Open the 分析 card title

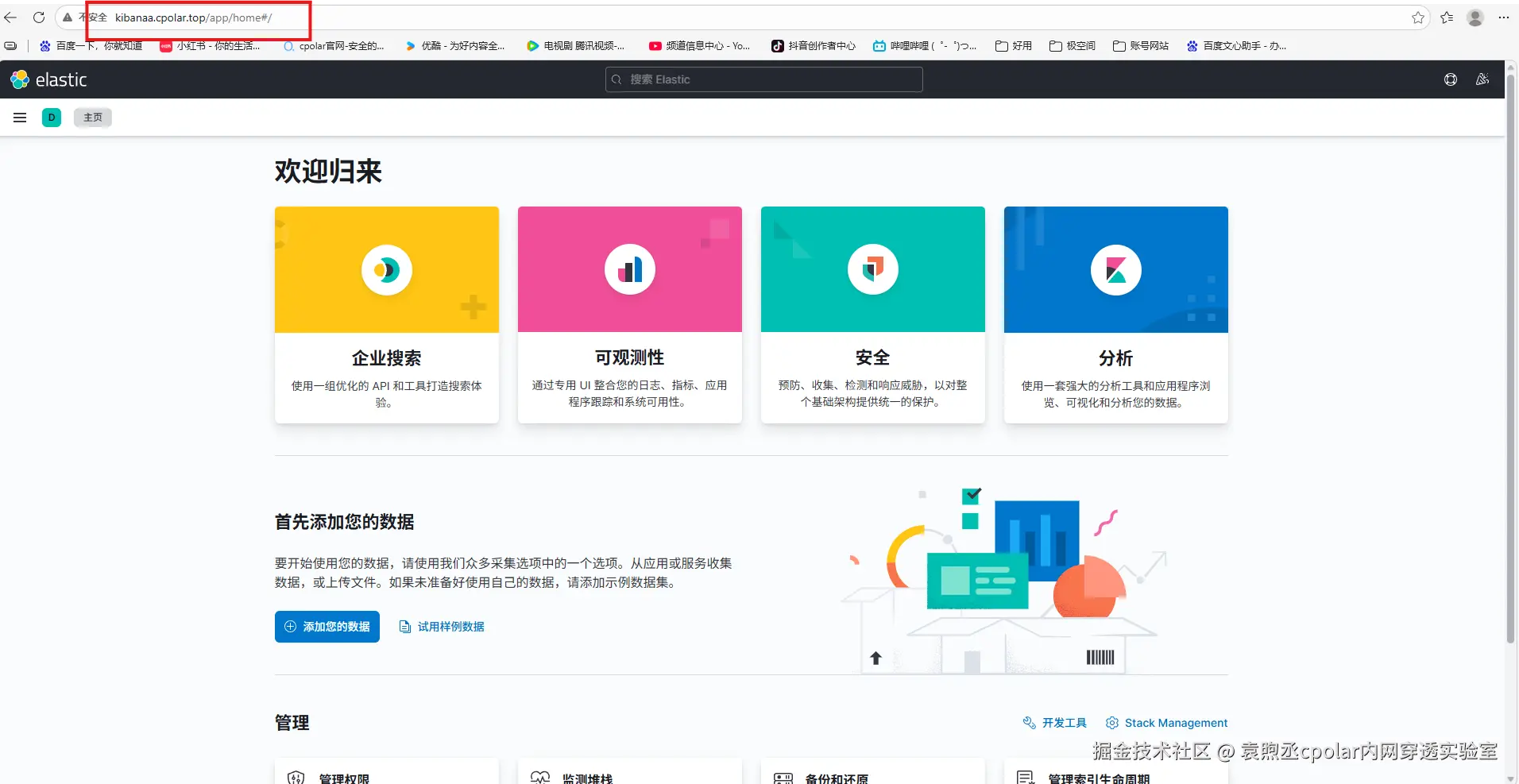click(x=1116, y=358)
